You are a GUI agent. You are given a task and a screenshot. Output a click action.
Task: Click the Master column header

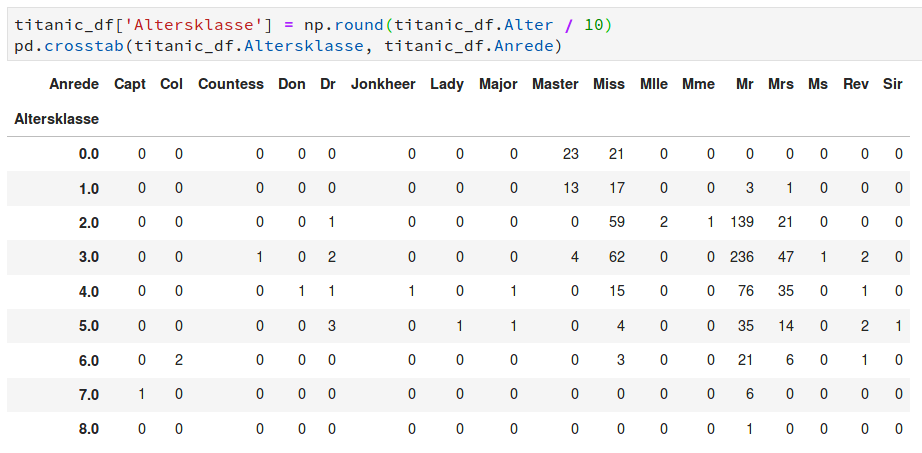pos(555,84)
